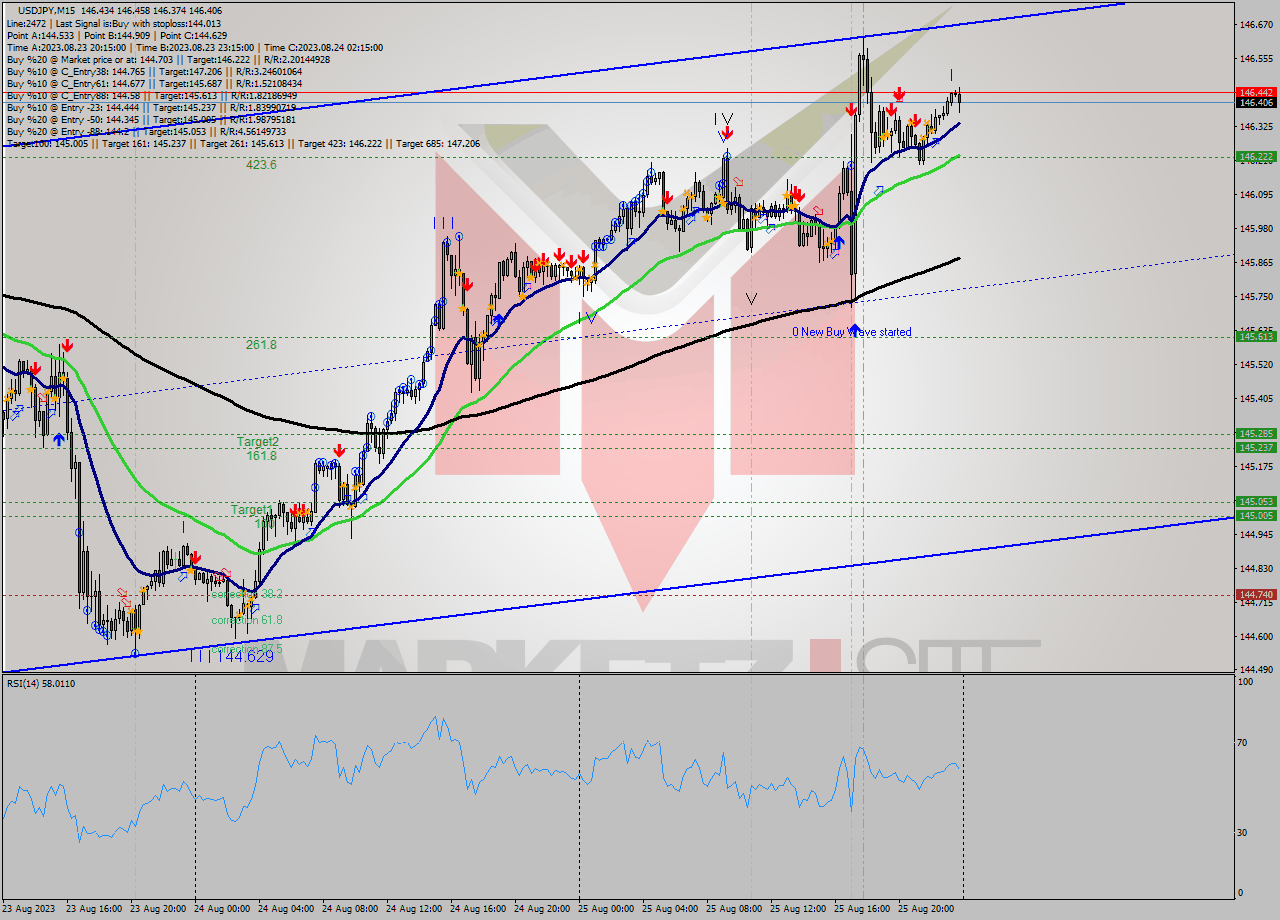The height and width of the screenshot is (920, 1280).
Task: Click the 'Target1' Fibonacci label
Action: 249,509
